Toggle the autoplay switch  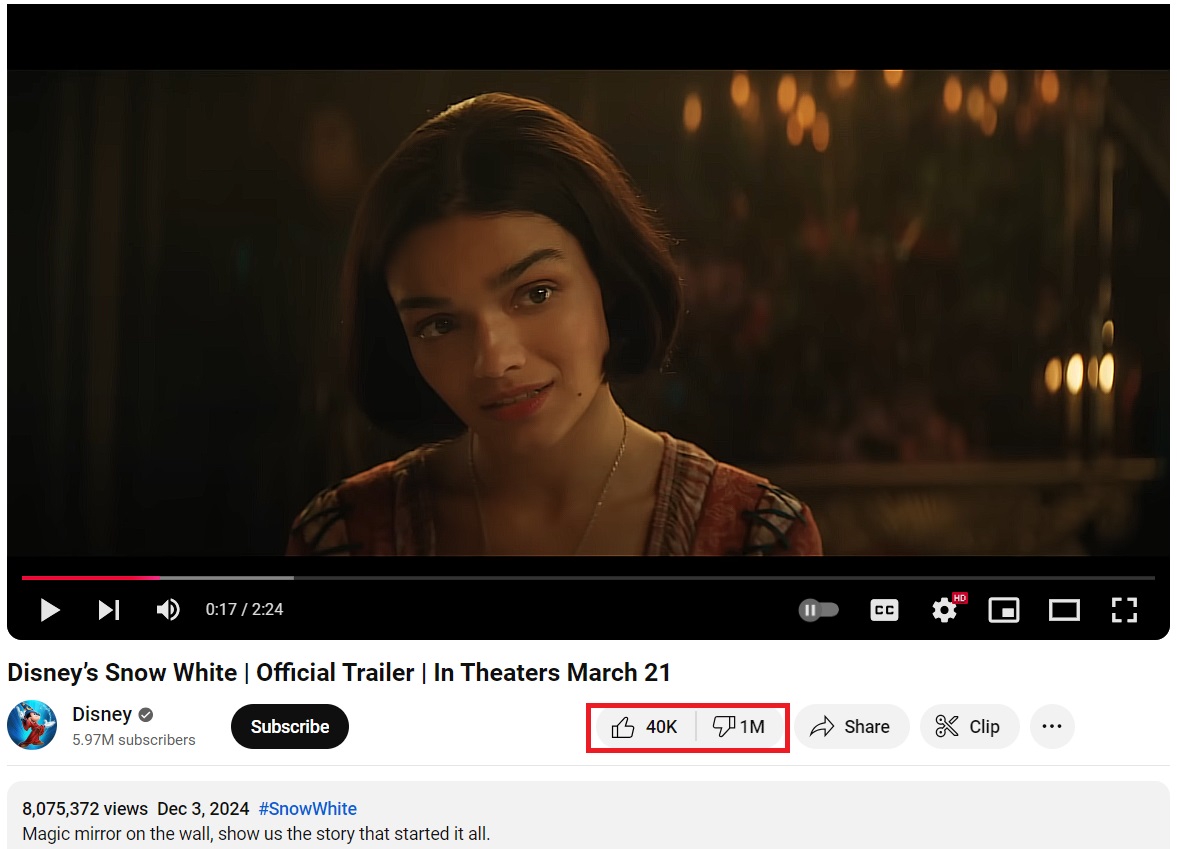[818, 610]
